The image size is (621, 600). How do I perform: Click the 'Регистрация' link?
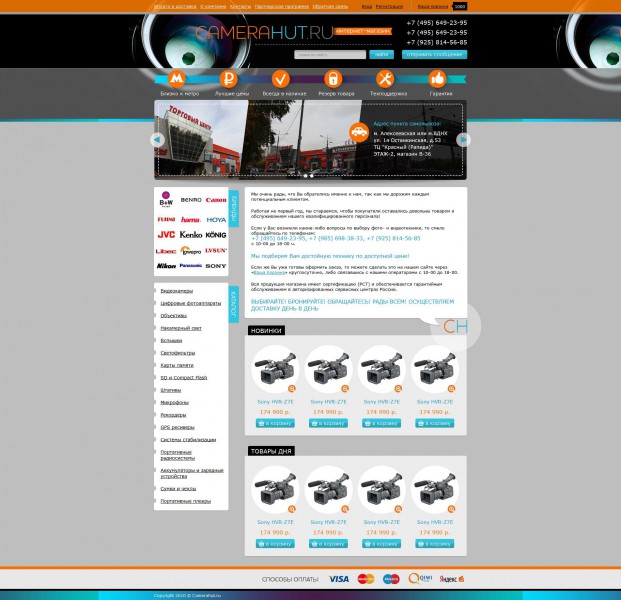pos(389,6)
